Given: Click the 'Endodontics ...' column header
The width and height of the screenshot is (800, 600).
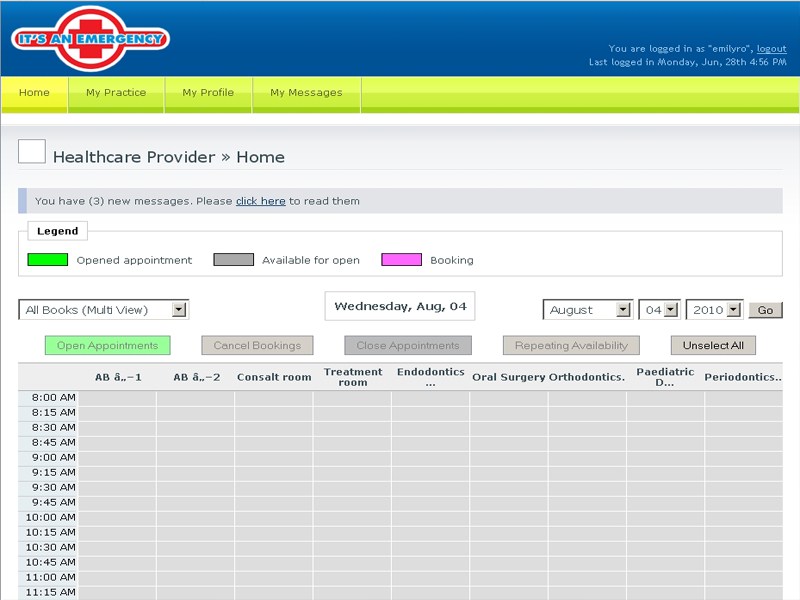Looking at the screenshot, I should point(431,377).
